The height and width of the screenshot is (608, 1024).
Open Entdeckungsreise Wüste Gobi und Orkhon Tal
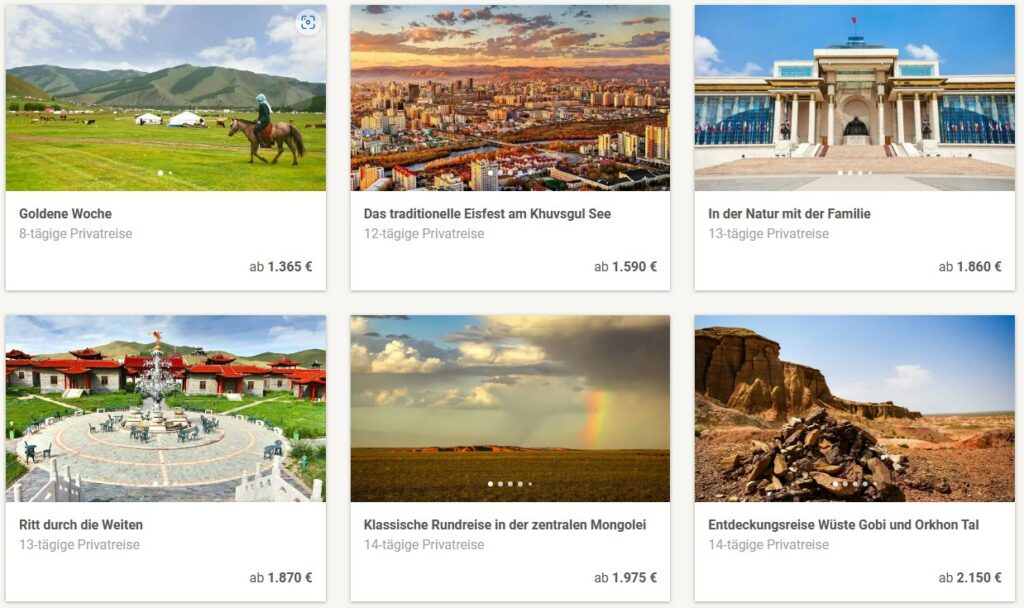[x=843, y=524]
